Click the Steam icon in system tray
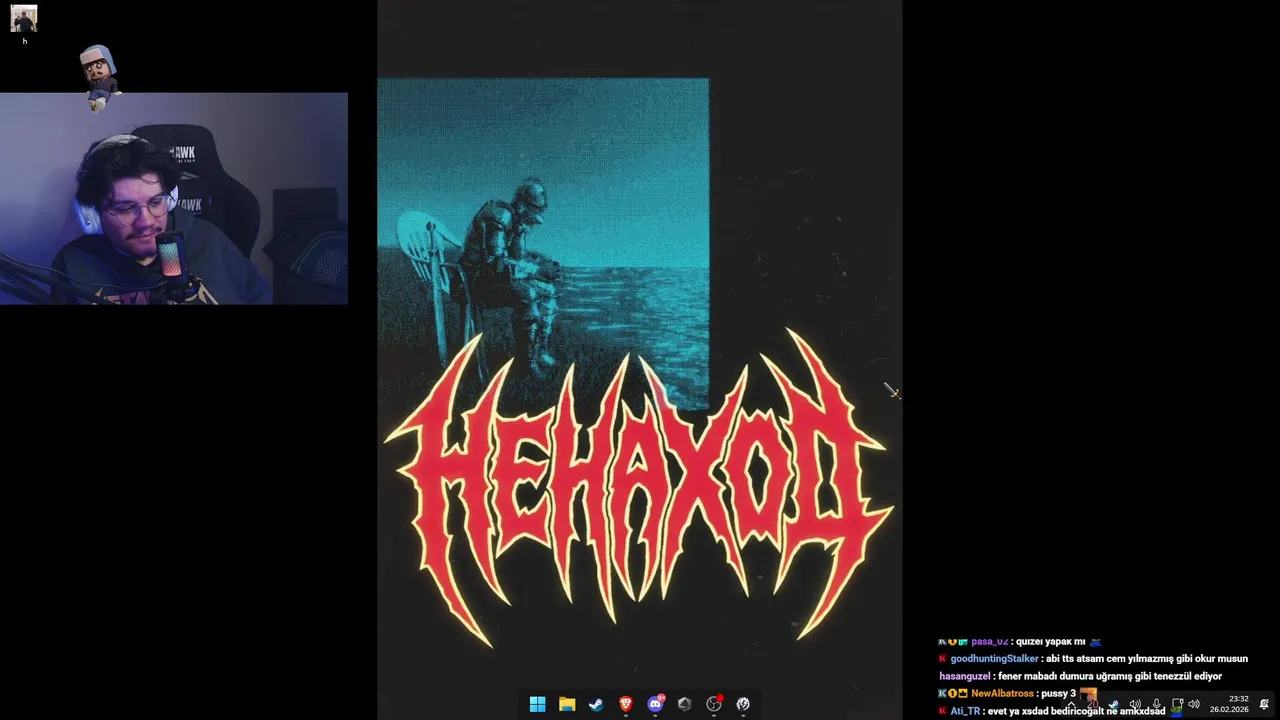Screen dimensions: 1280x720 (1113, 704)
